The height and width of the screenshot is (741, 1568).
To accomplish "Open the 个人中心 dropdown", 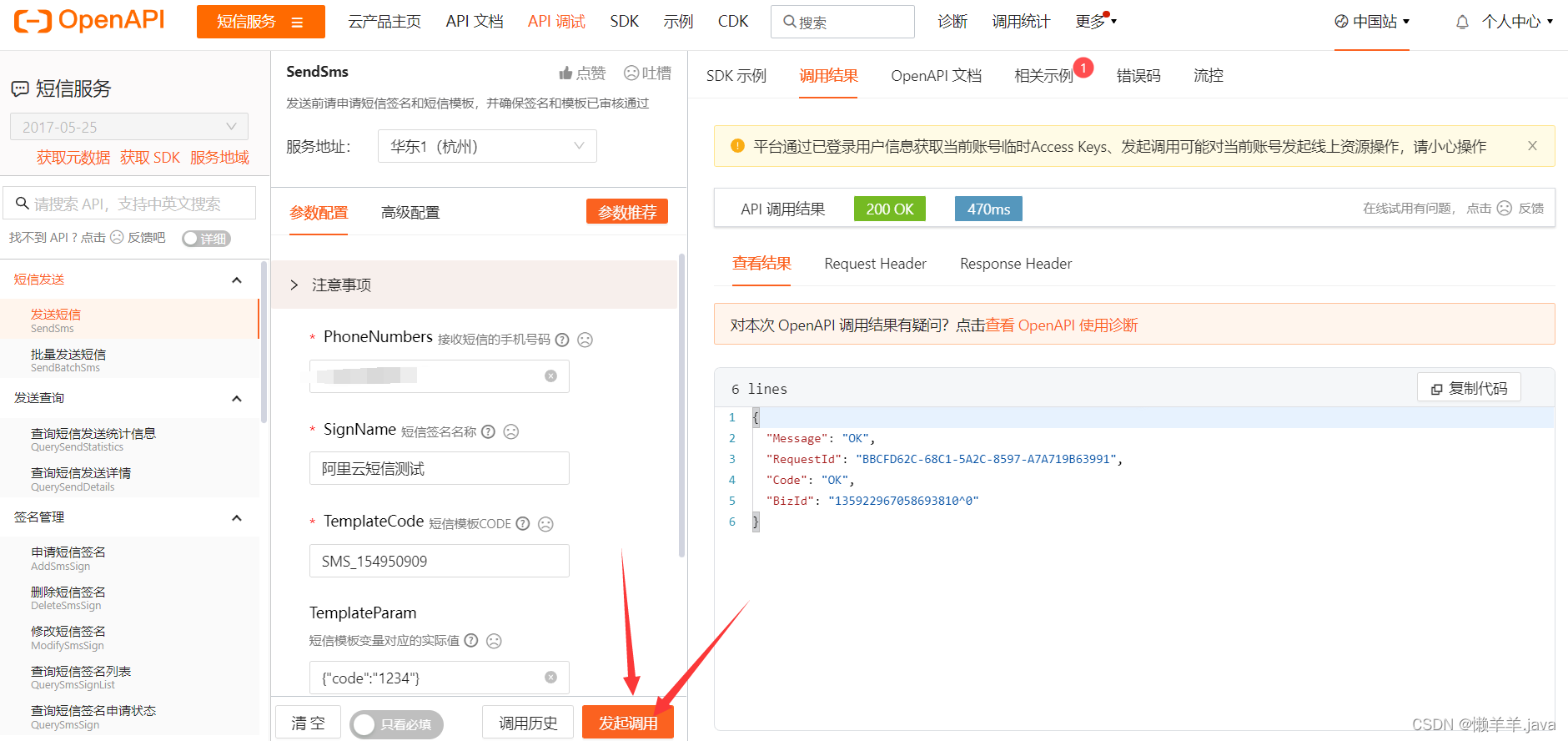I will click(x=1517, y=22).
